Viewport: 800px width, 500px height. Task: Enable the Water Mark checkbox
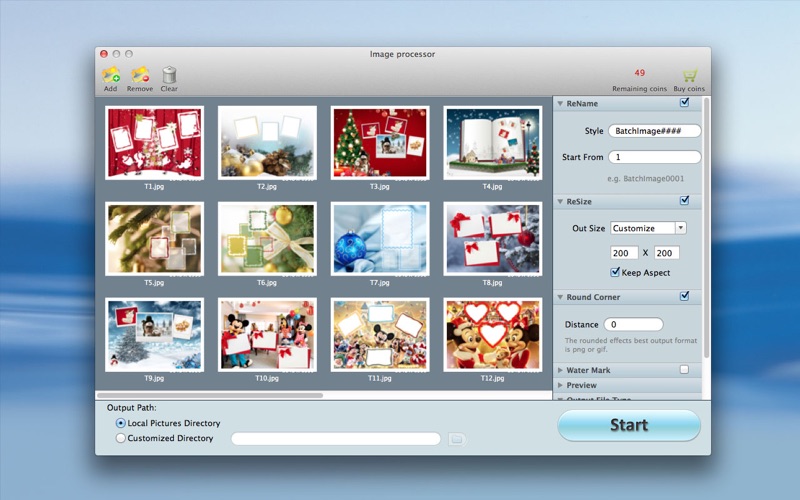coord(684,369)
